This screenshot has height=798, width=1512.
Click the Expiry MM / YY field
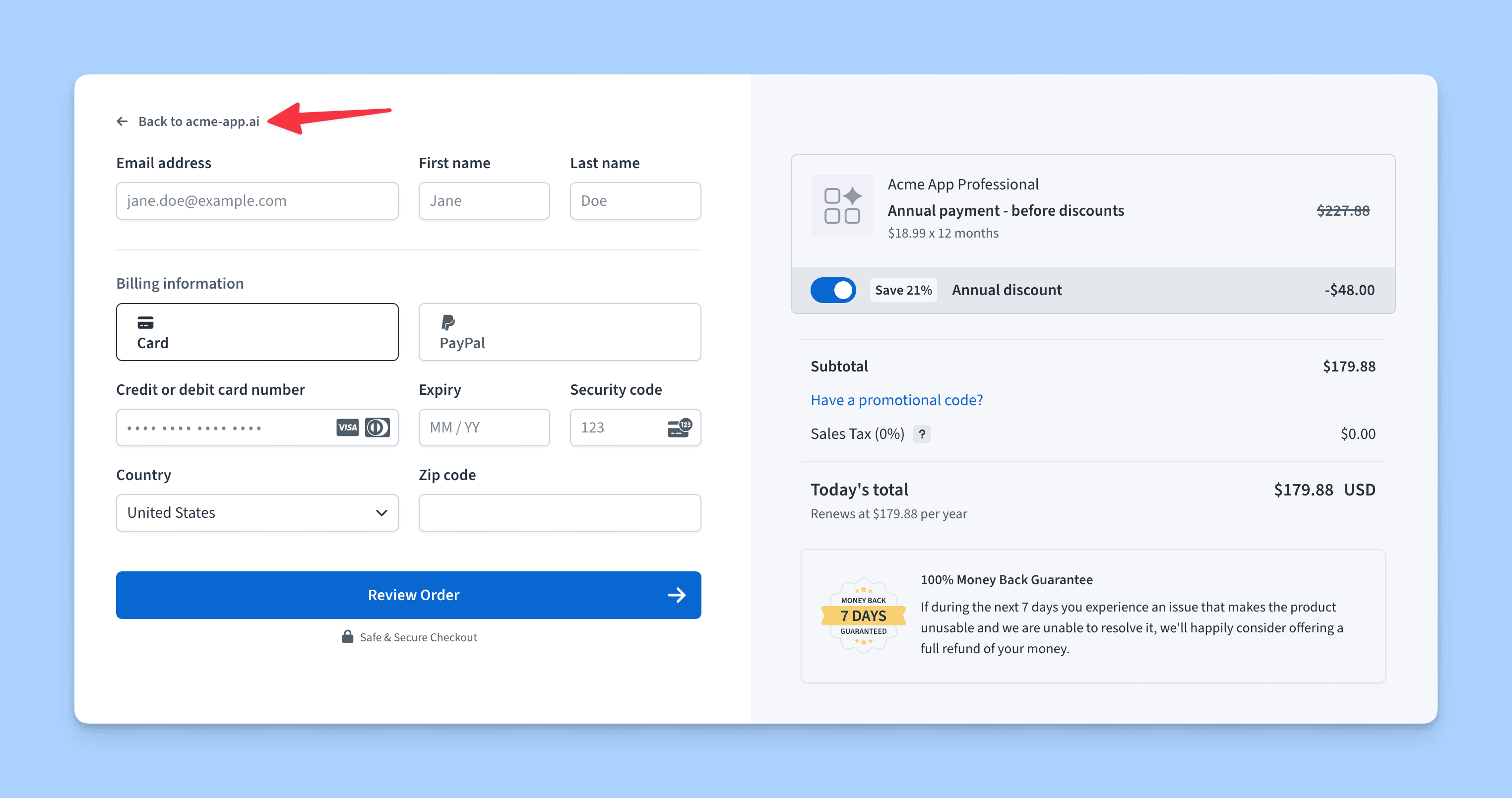484,427
